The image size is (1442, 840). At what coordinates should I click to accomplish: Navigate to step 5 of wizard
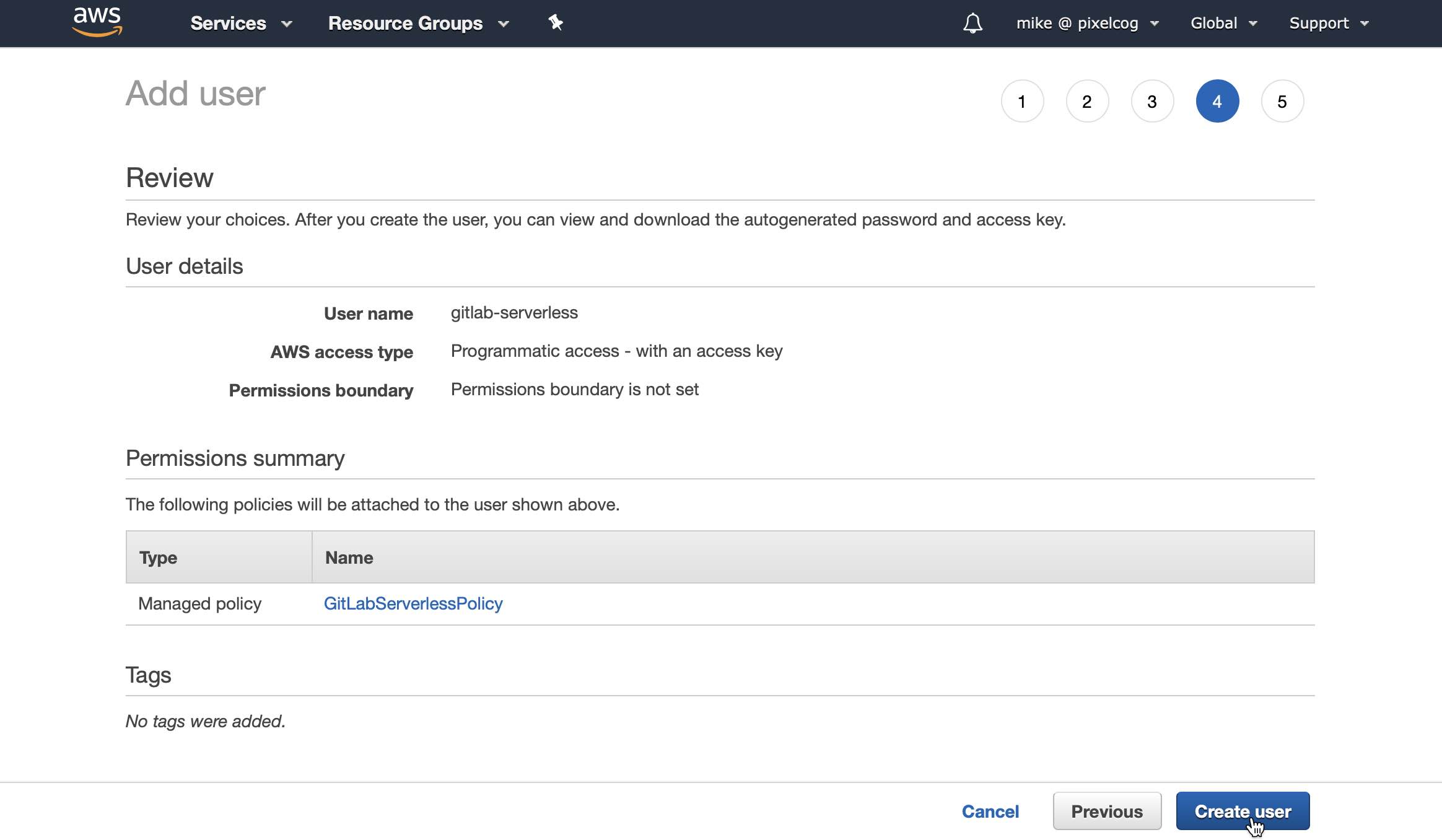(1281, 100)
